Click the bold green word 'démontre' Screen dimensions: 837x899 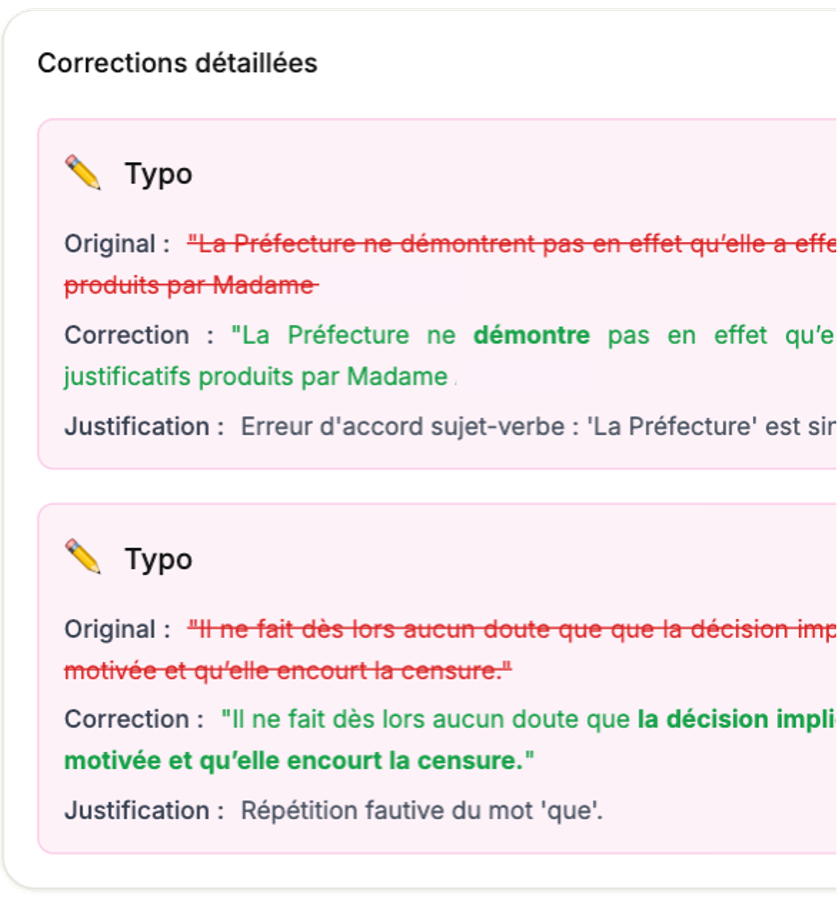point(531,335)
